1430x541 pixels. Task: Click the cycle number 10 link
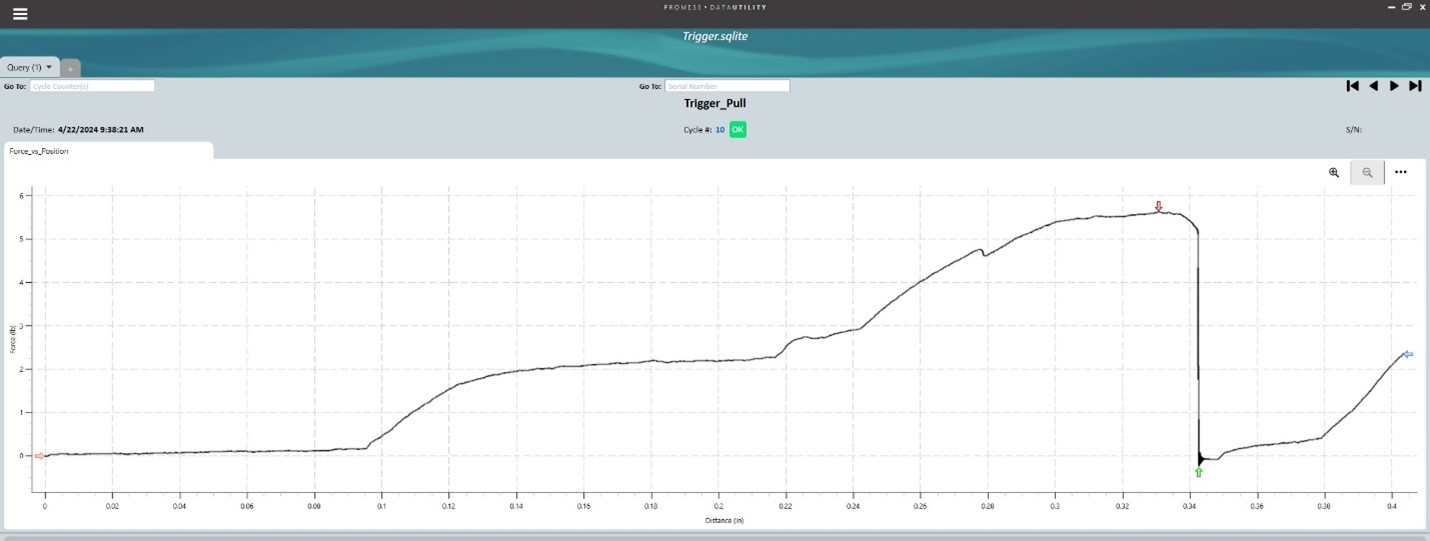pyautogui.click(x=719, y=129)
